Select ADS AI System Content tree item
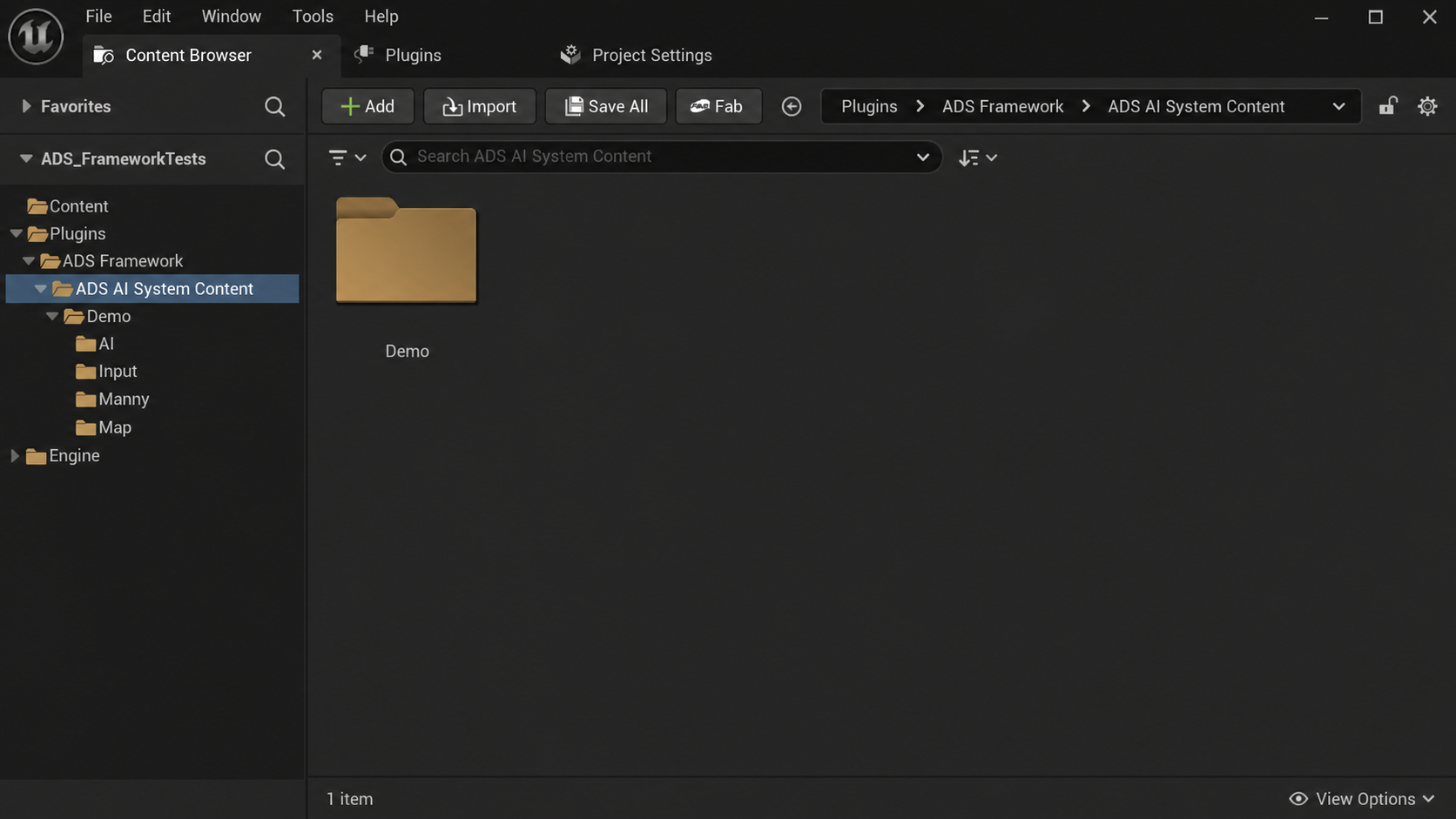The width and height of the screenshot is (1456, 819). point(152,289)
